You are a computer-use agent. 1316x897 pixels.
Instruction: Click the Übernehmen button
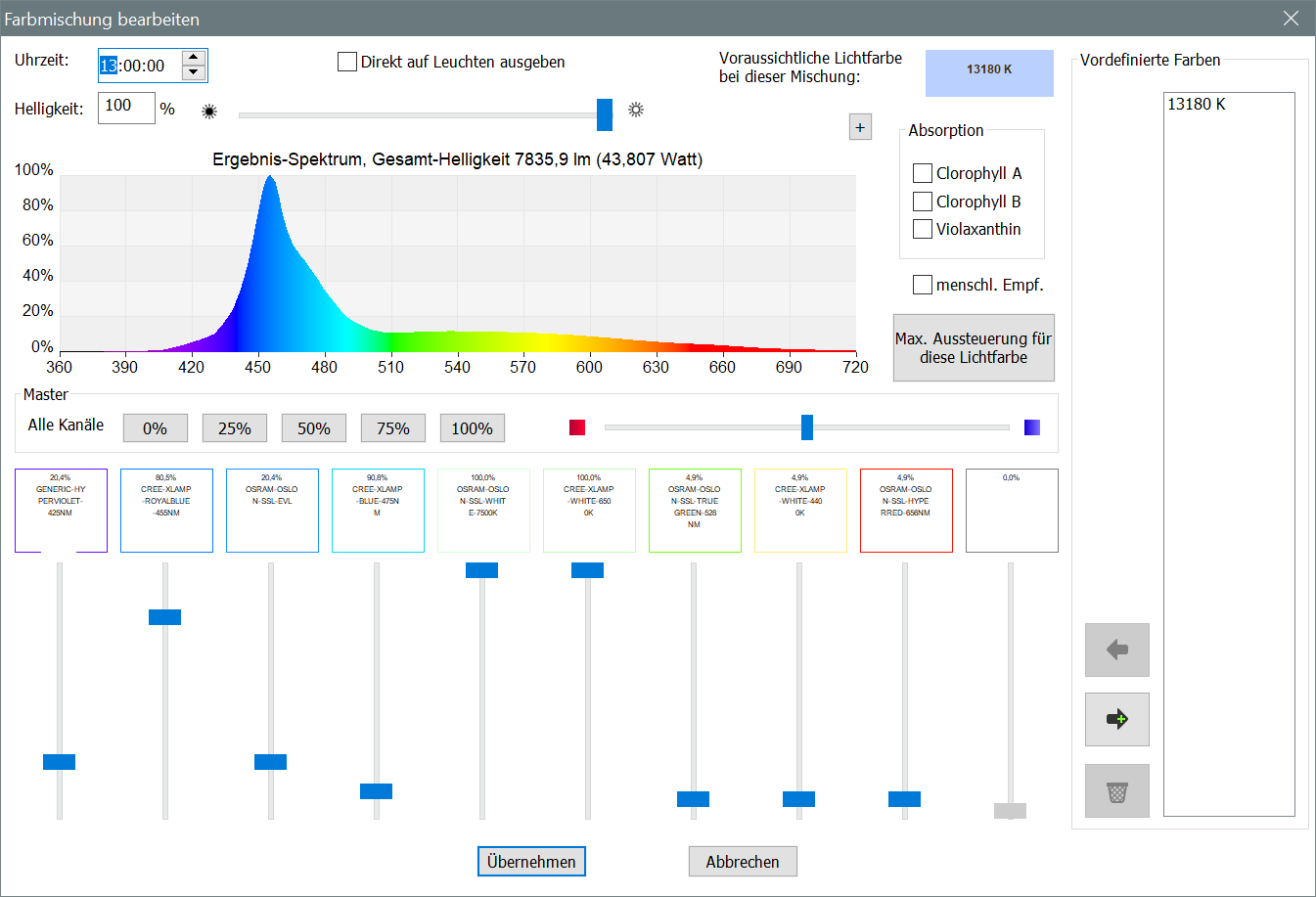(531, 862)
